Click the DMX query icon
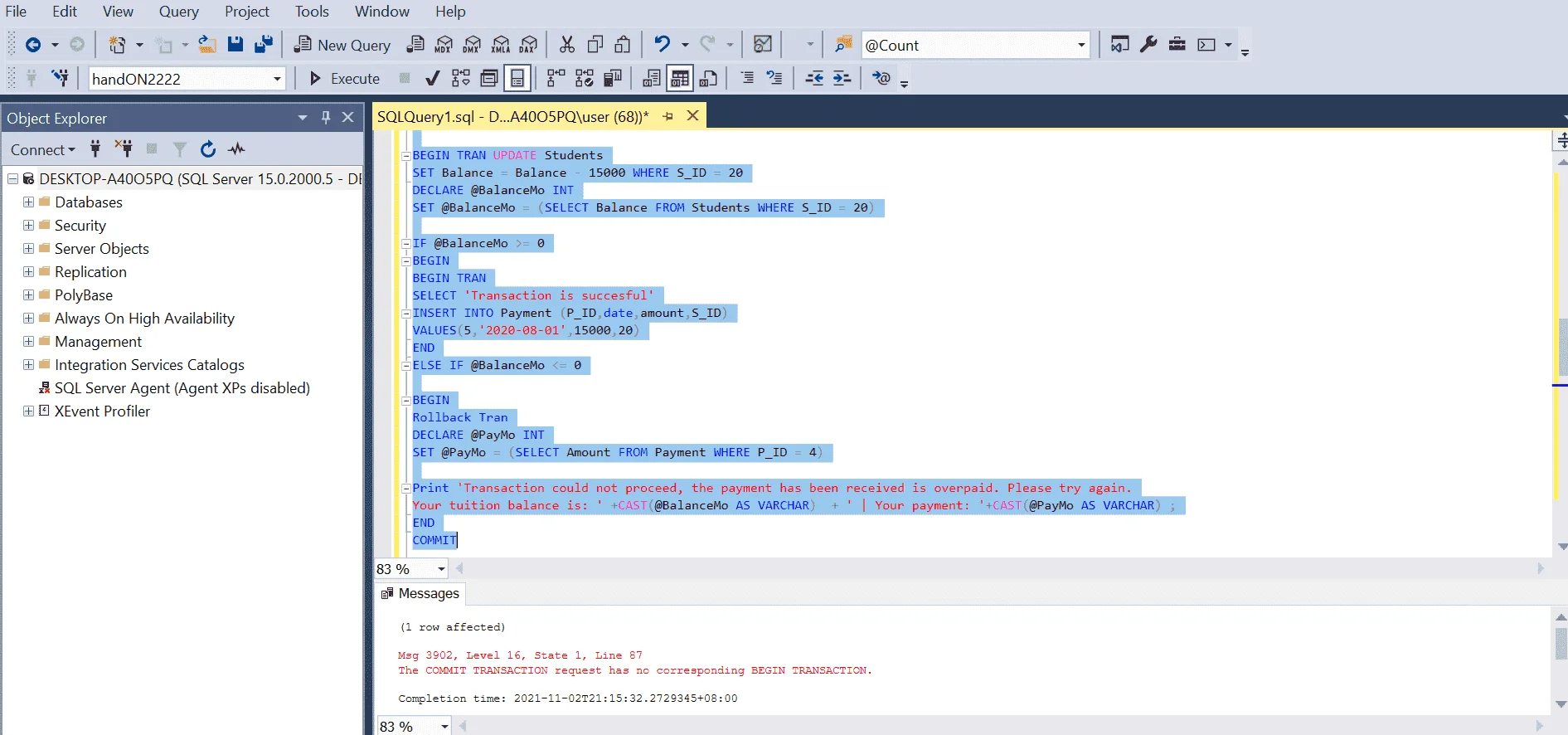 472,45
